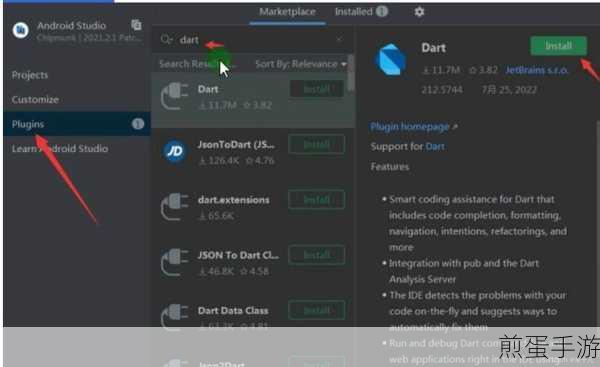600x367 pixels.
Task: Click the 11.7M downloads count in details pane
Action: (x=441, y=70)
